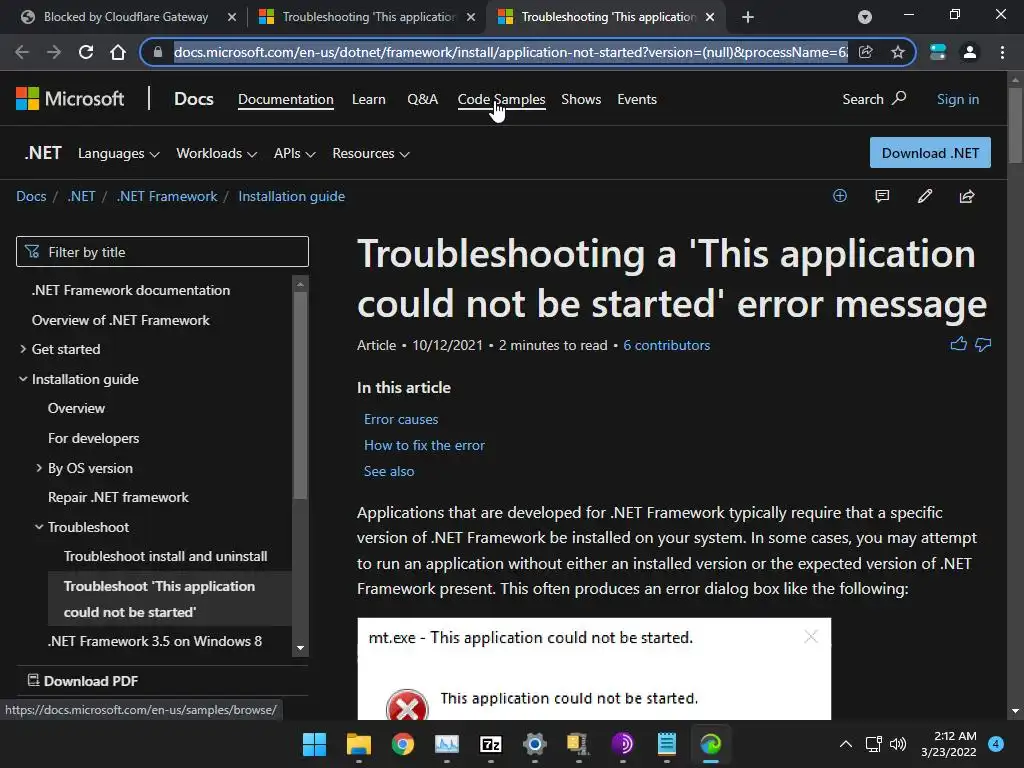Jump to the See also section
Image resolution: width=1024 pixels, height=768 pixels.
(x=389, y=472)
